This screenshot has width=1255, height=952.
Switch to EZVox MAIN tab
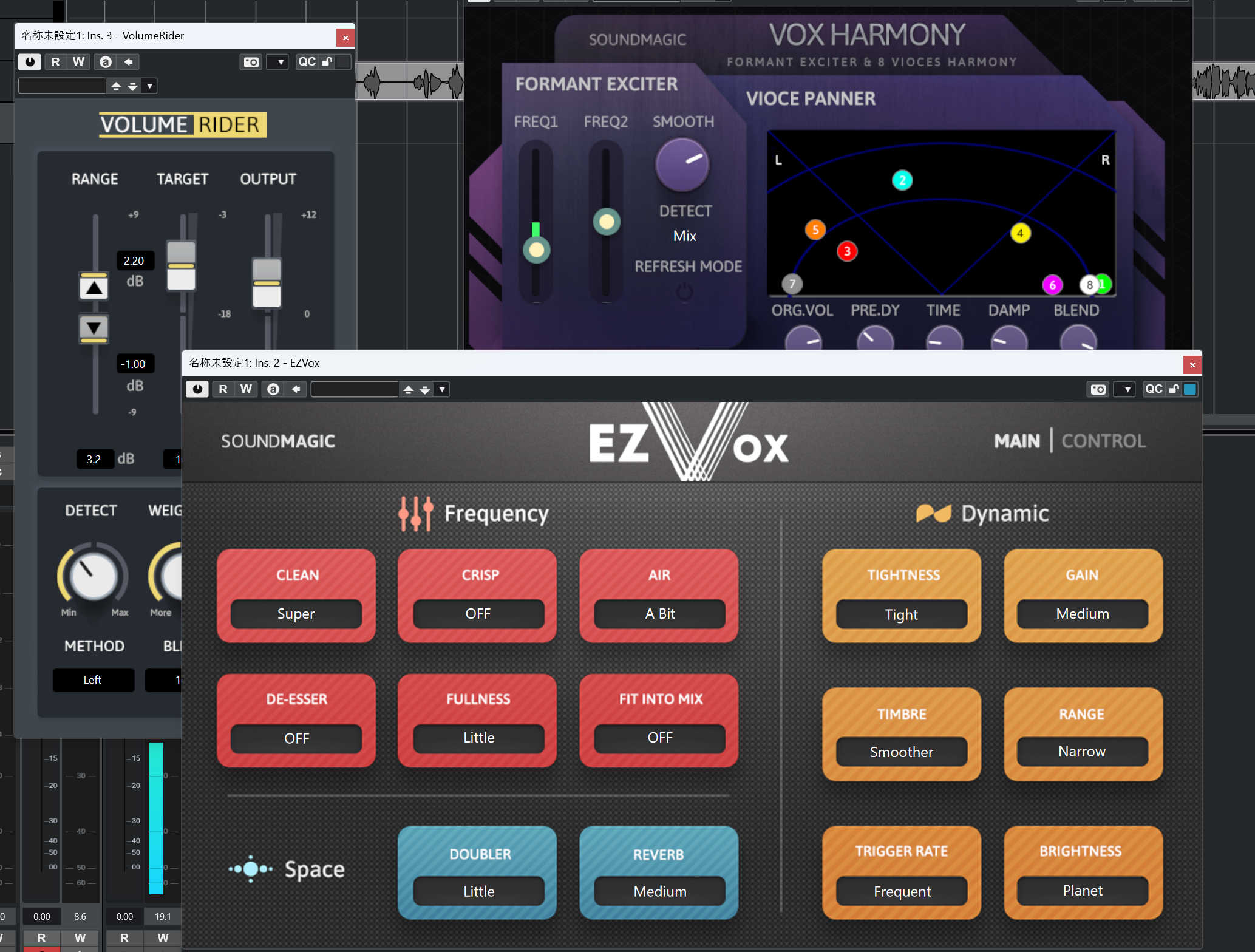tap(1017, 441)
